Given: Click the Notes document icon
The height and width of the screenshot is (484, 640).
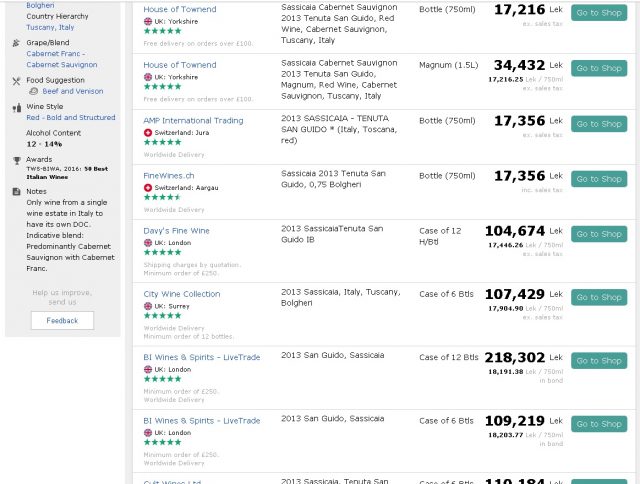Looking at the screenshot, I should (16, 191).
